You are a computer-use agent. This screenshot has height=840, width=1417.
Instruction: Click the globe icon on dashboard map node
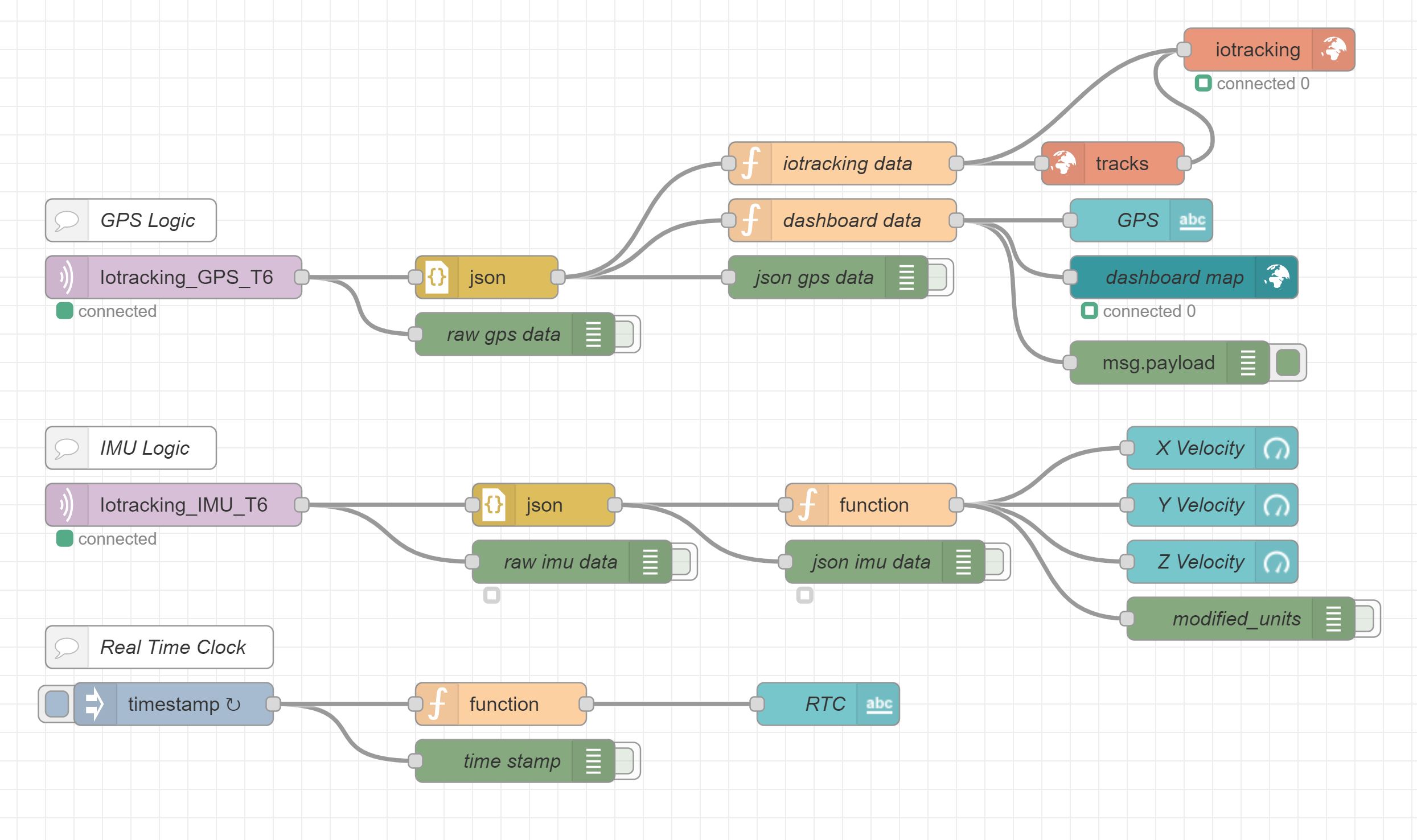pos(1276,277)
